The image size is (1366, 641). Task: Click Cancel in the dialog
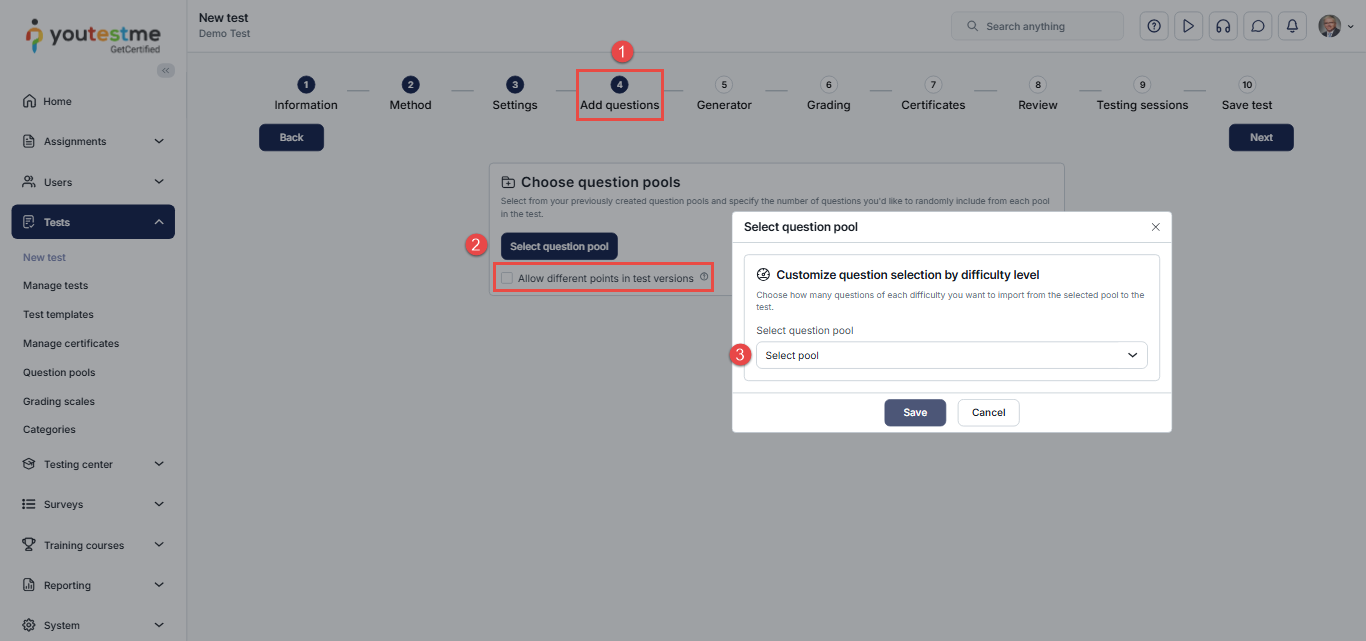(x=988, y=412)
